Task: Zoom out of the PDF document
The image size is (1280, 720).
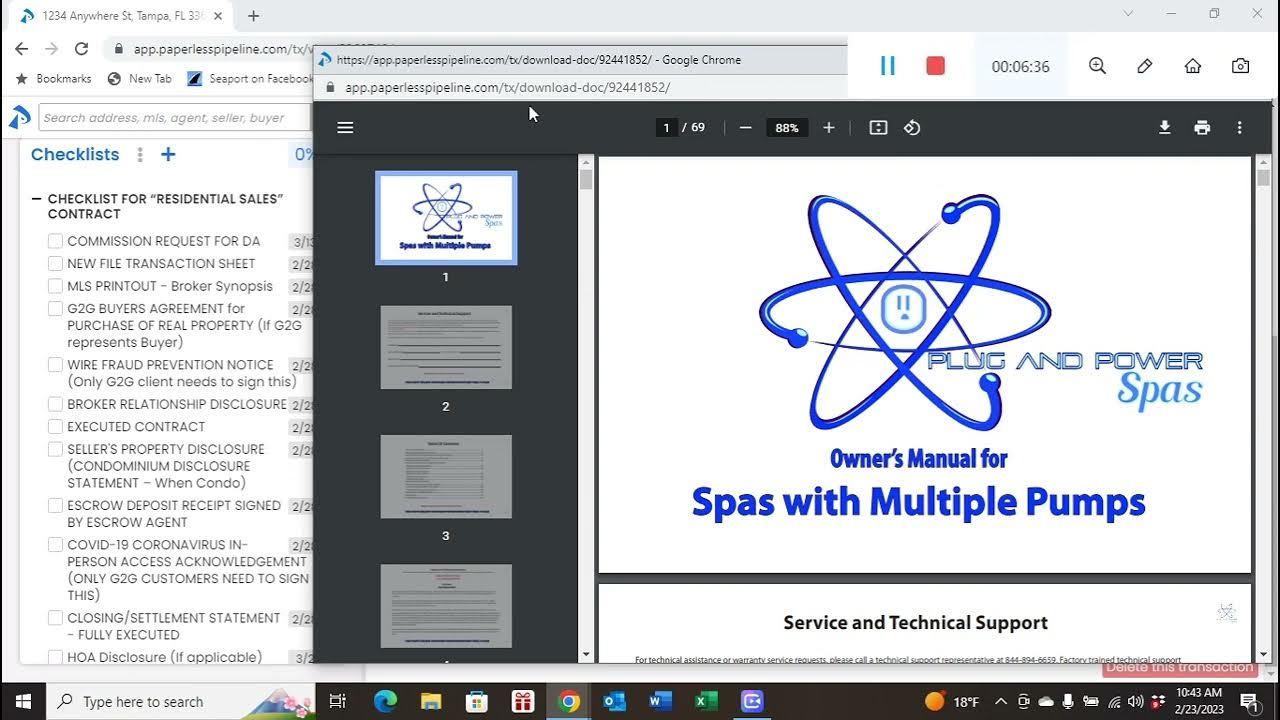Action: [x=745, y=128]
